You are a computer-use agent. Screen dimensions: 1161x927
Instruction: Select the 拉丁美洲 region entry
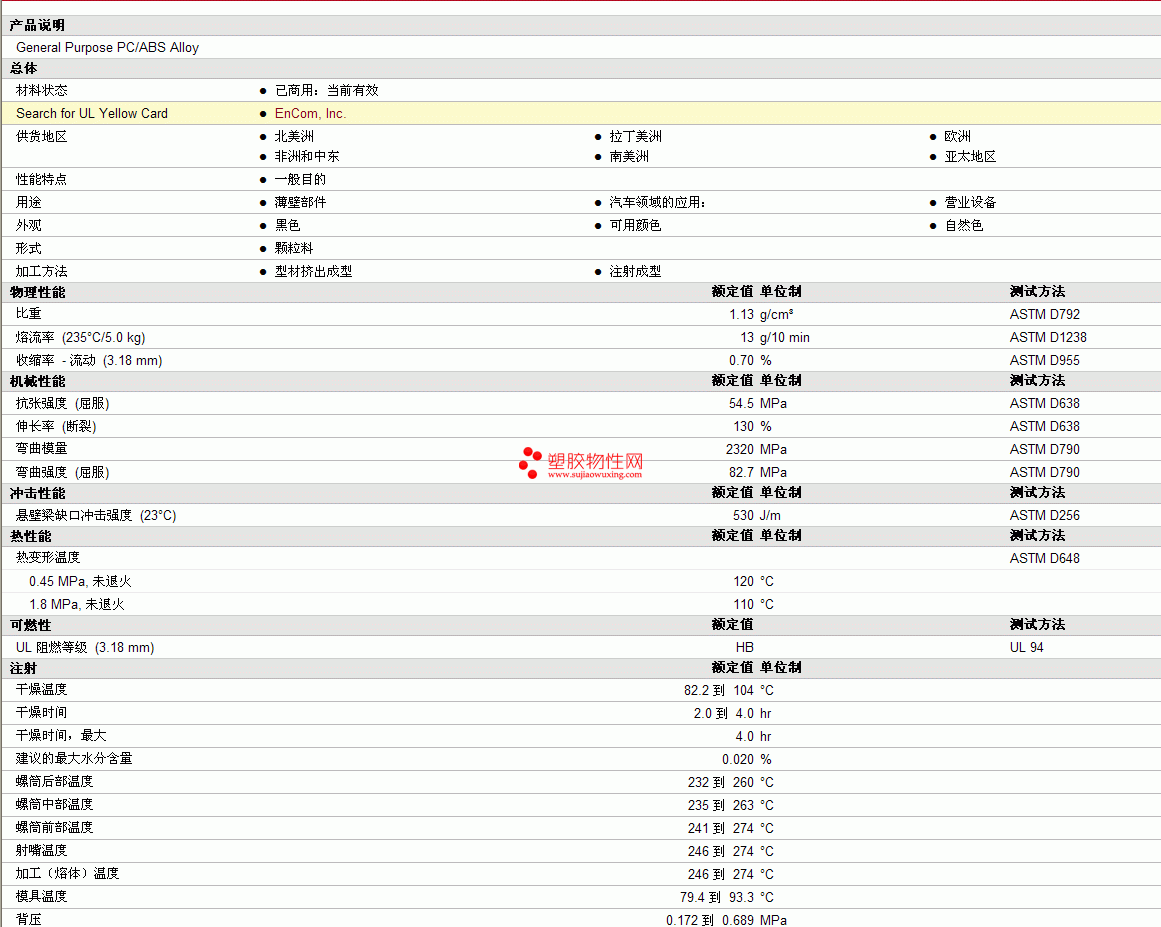pos(635,136)
